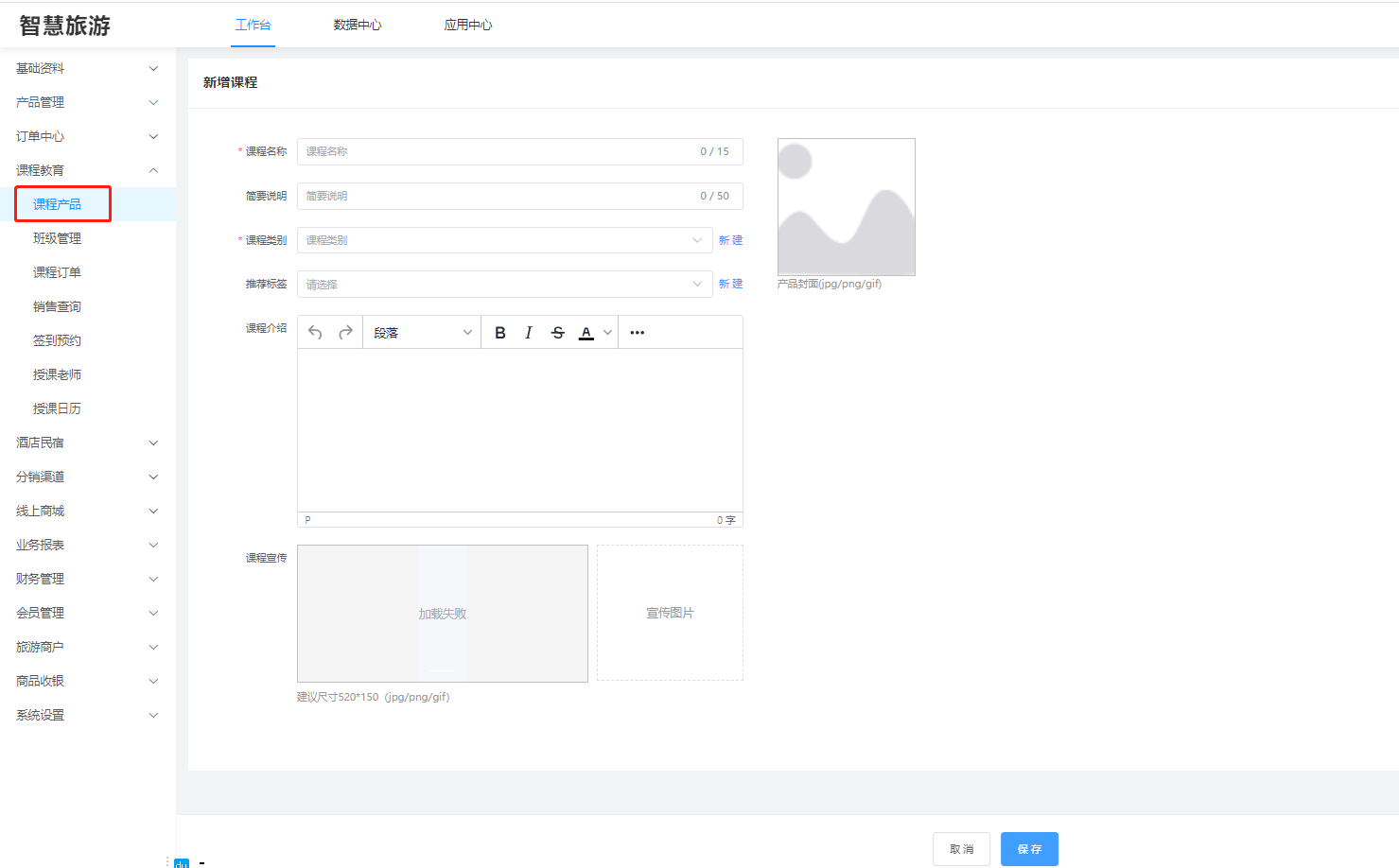Open the 段落 paragraph style dropdown

pos(422,333)
